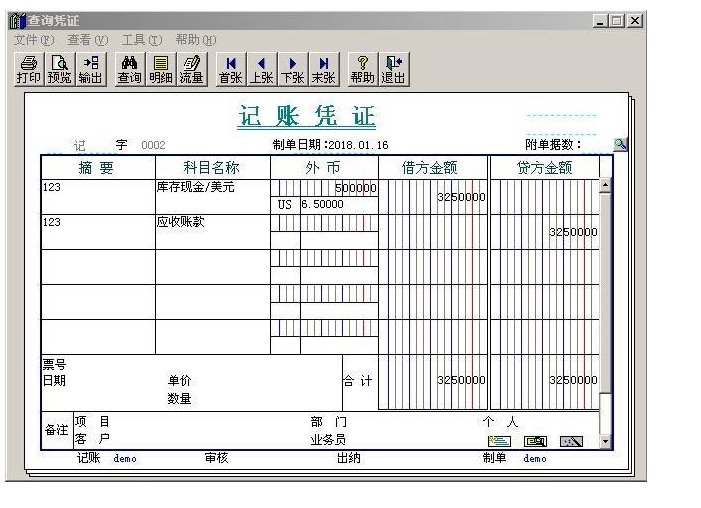Click the second row summary cell 123
701x508 pixels.
pyautogui.click(x=98, y=232)
